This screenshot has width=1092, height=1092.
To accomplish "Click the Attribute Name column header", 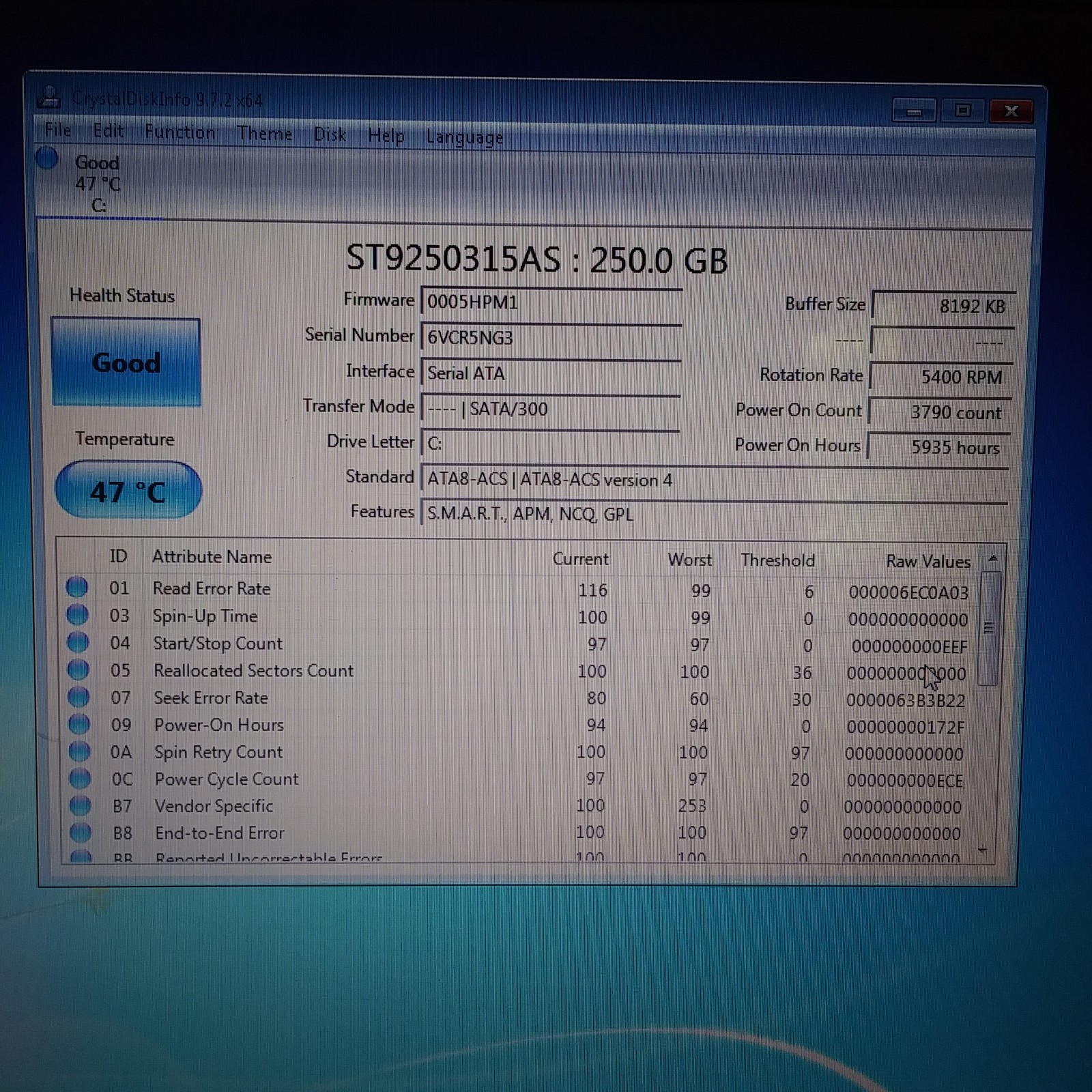I will pyautogui.click(x=212, y=557).
